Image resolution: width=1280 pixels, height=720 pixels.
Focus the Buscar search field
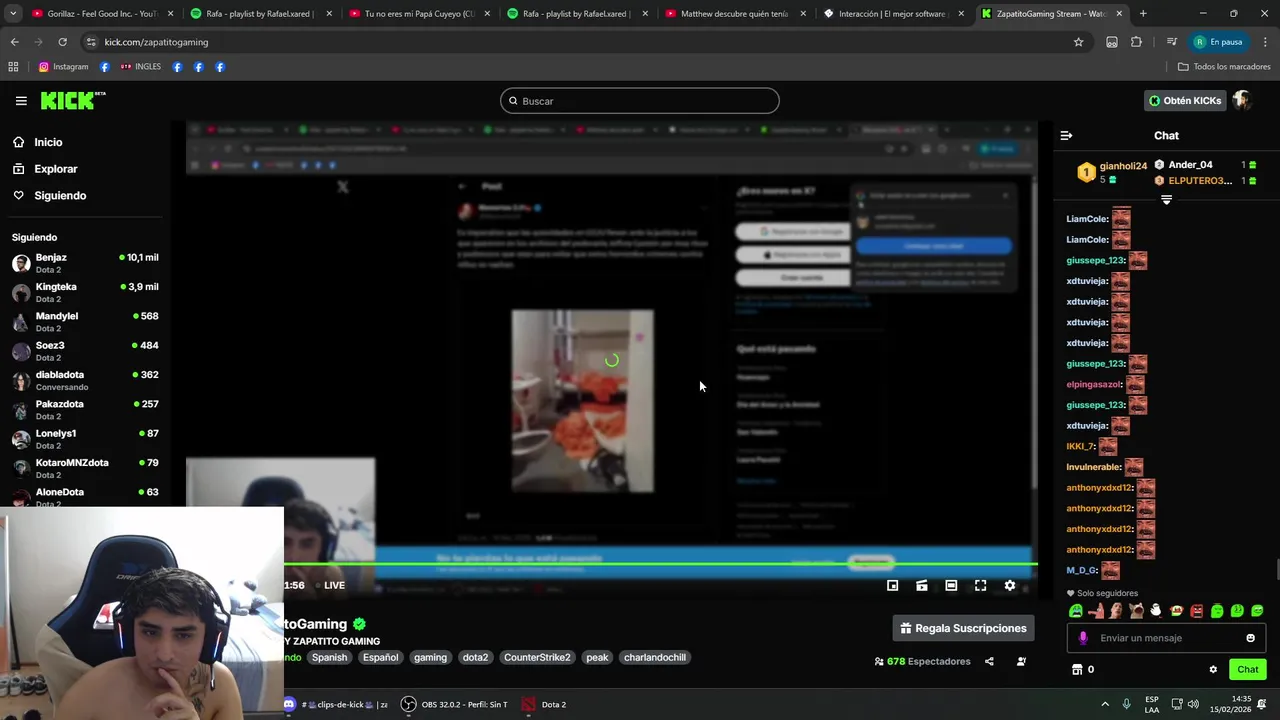[x=640, y=101]
